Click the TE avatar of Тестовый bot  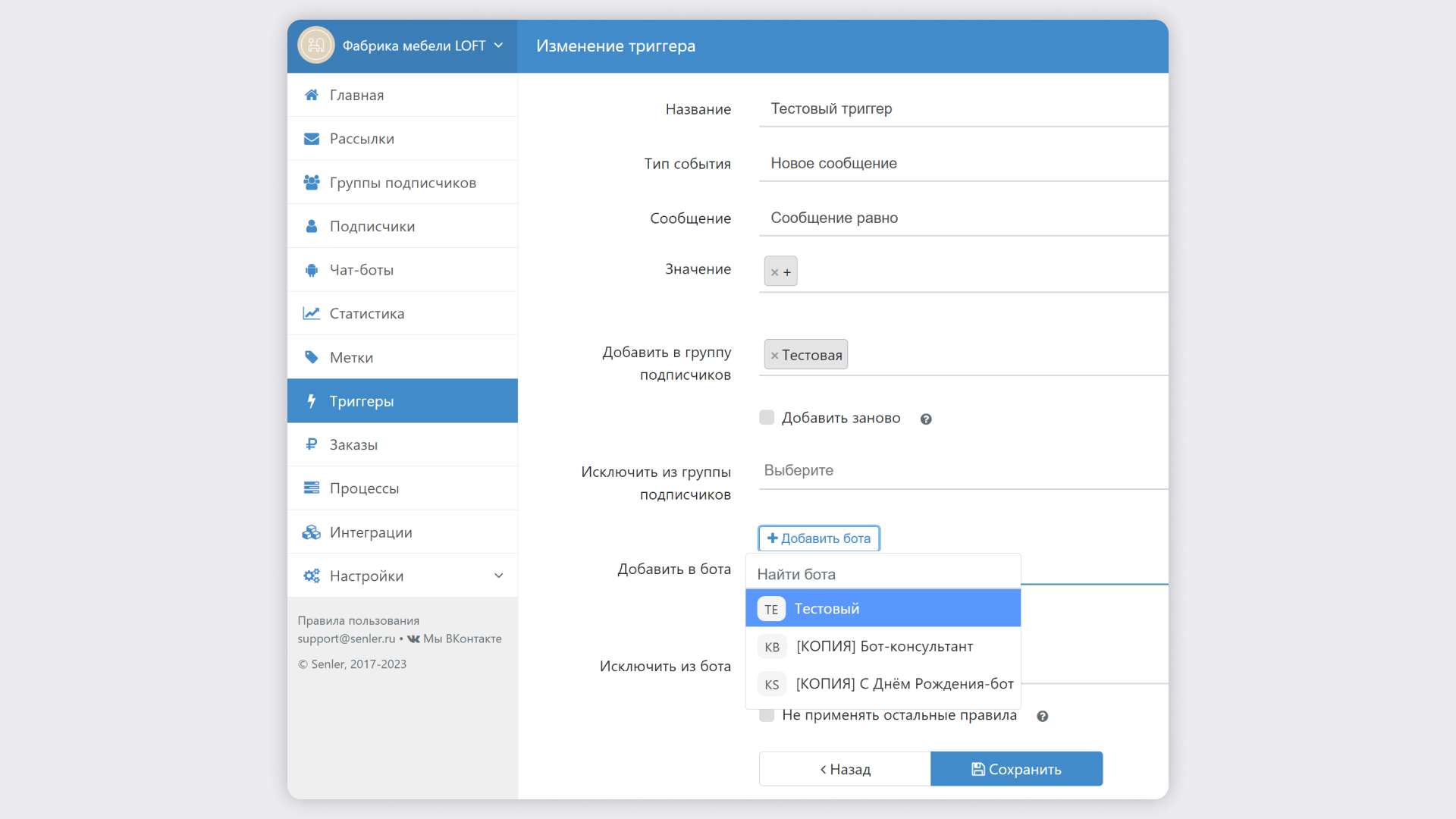(771, 609)
